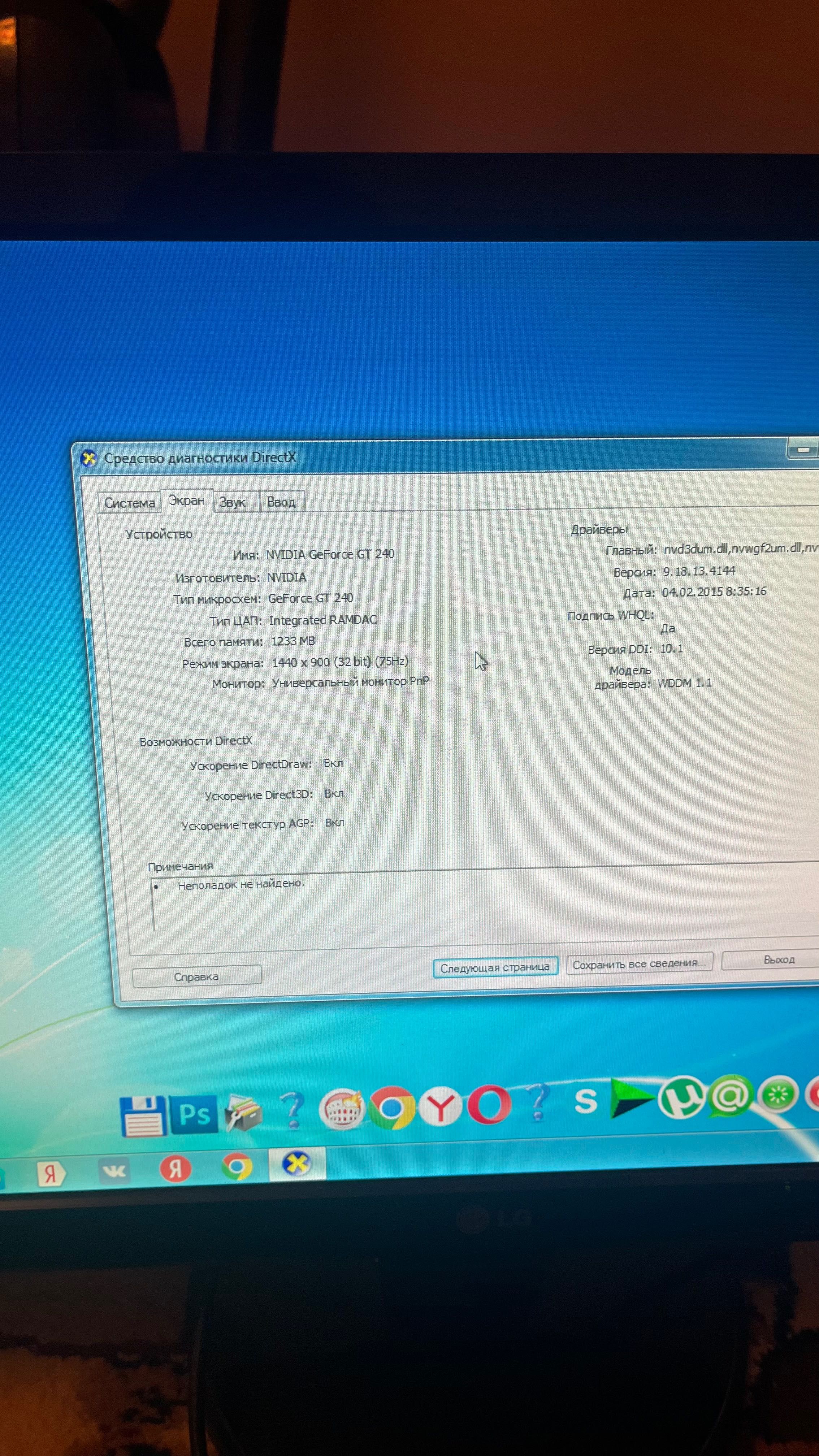Image resolution: width=819 pixels, height=1456 pixels.
Task: Launch the green flower ICQ icon
Action: click(x=778, y=1095)
